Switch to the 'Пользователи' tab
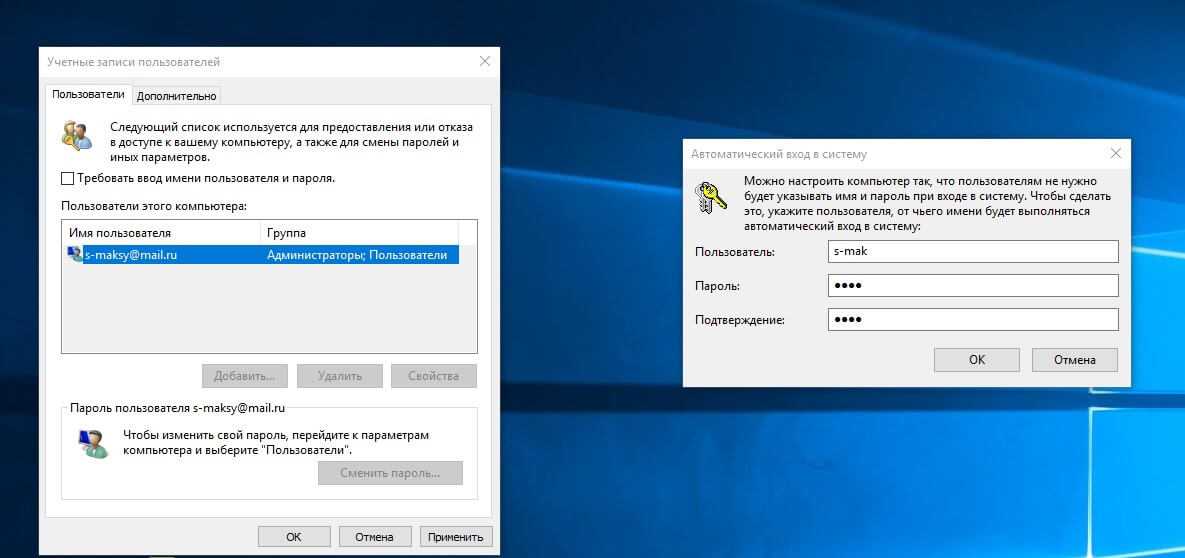This screenshot has width=1185, height=558. 88,95
